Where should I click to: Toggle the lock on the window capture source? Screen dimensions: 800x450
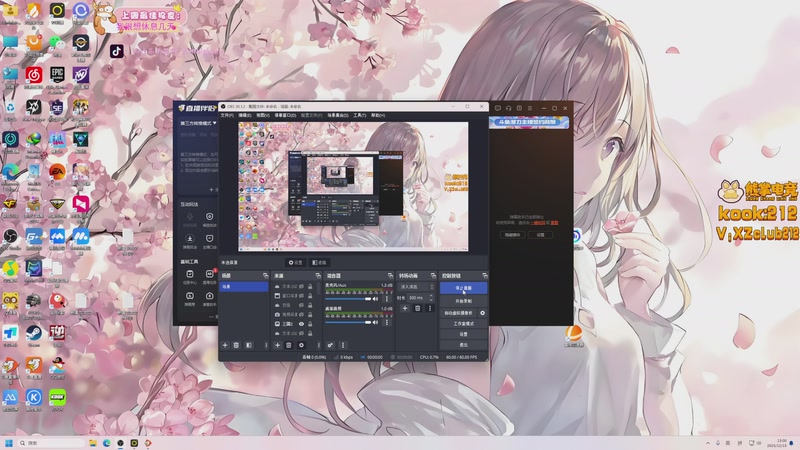(310, 296)
